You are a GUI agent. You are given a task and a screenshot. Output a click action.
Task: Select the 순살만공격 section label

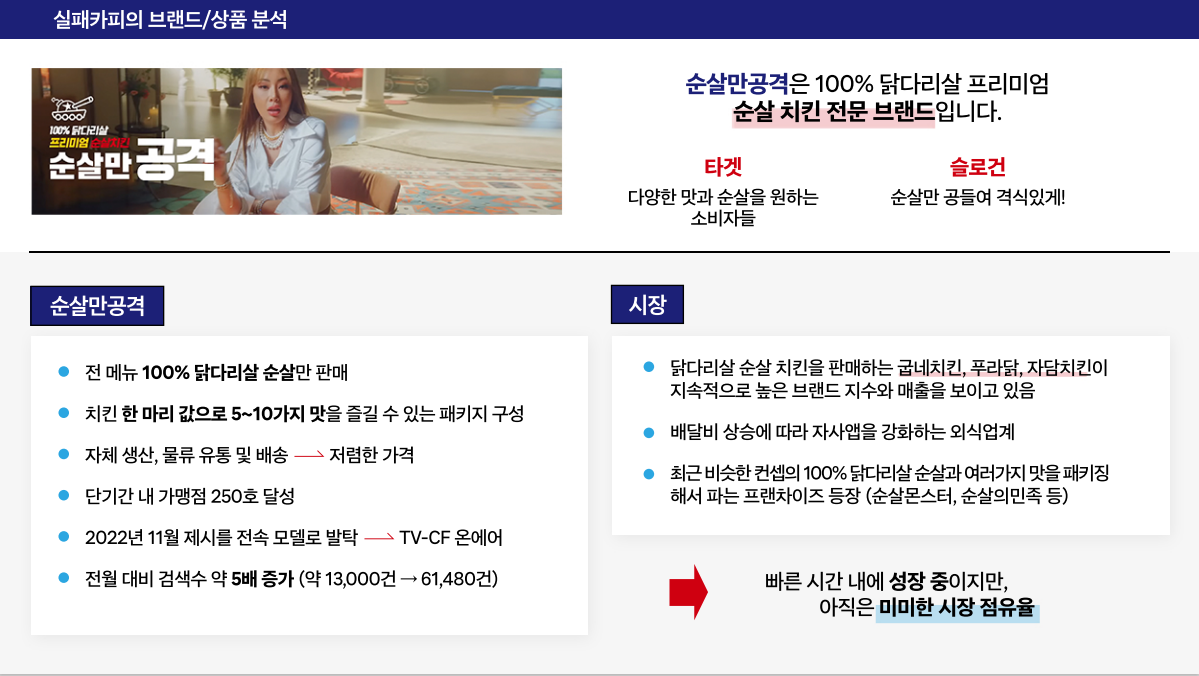click(97, 306)
